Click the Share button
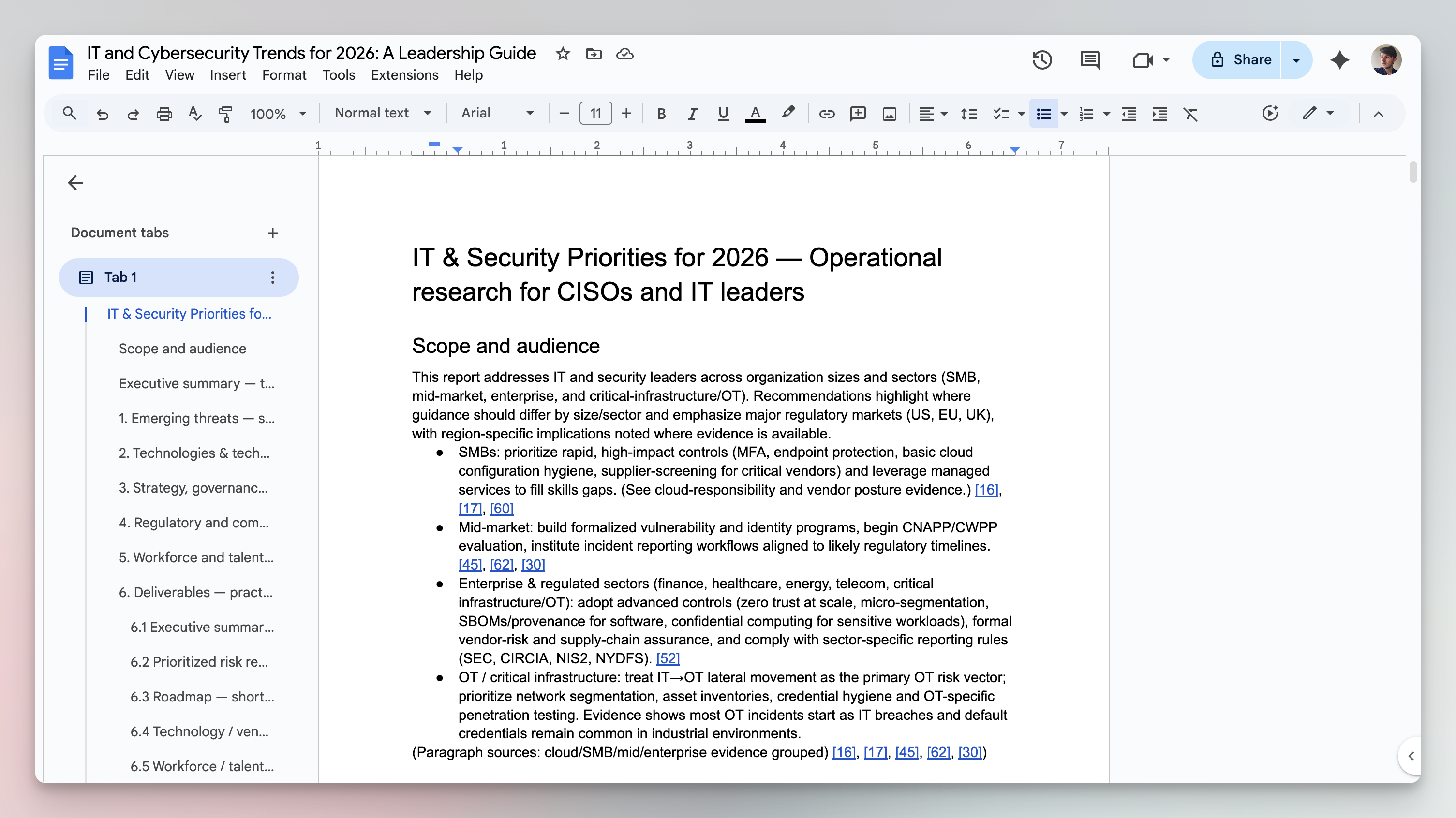The height and width of the screenshot is (818, 1456). (1240, 60)
